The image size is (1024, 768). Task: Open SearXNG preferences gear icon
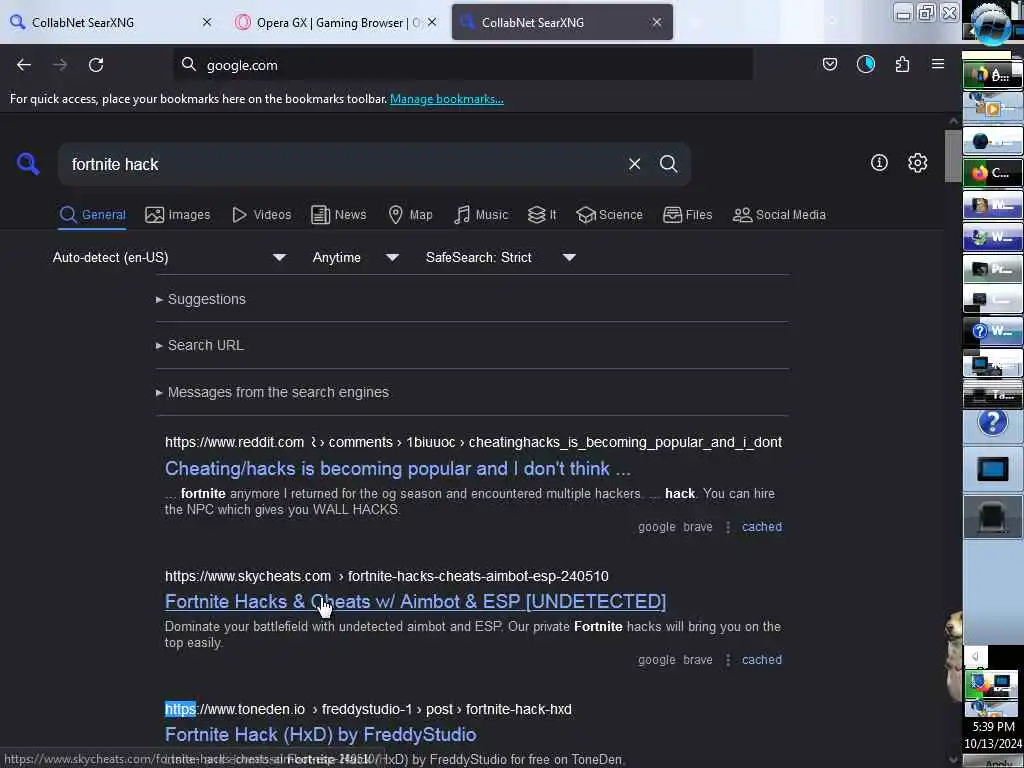tap(918, 163)
